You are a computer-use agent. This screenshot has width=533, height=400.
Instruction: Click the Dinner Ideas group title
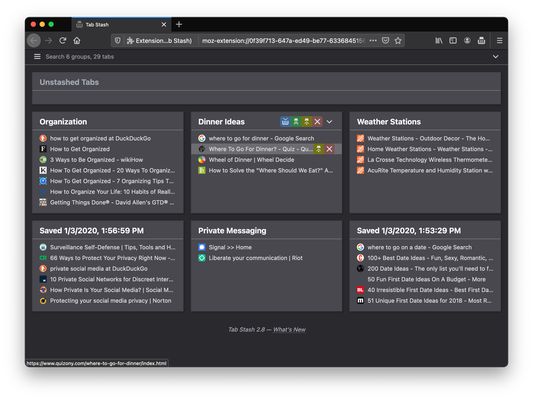(221, 122)
